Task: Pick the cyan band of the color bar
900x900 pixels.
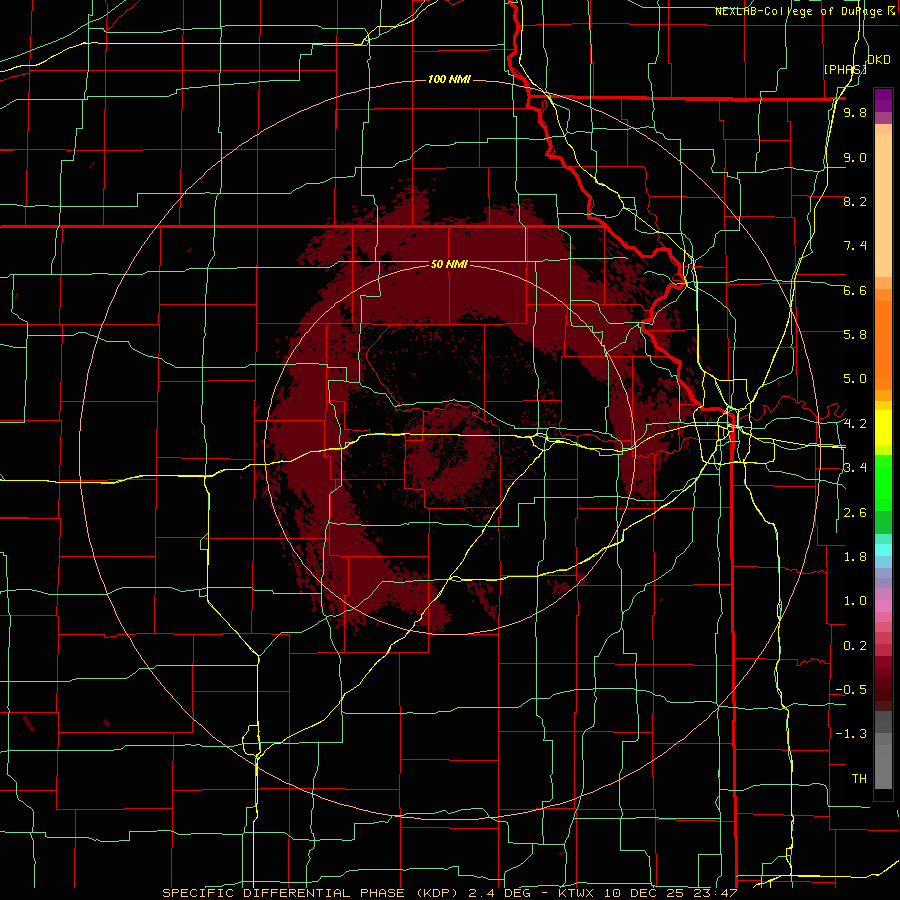Action: point(883,550)
